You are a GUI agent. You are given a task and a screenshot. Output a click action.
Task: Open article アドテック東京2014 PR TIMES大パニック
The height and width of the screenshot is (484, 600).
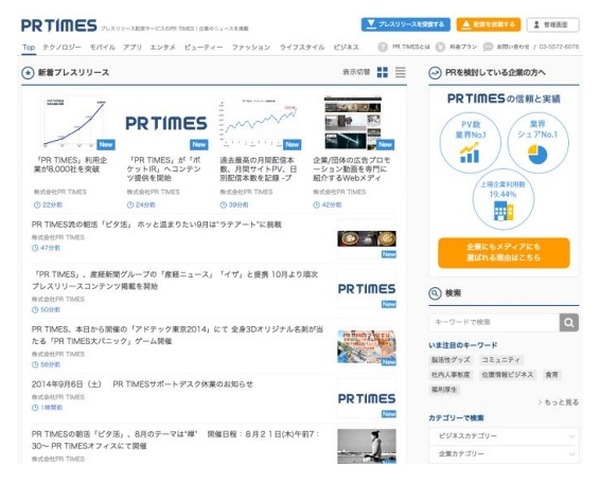pos(178,335)
